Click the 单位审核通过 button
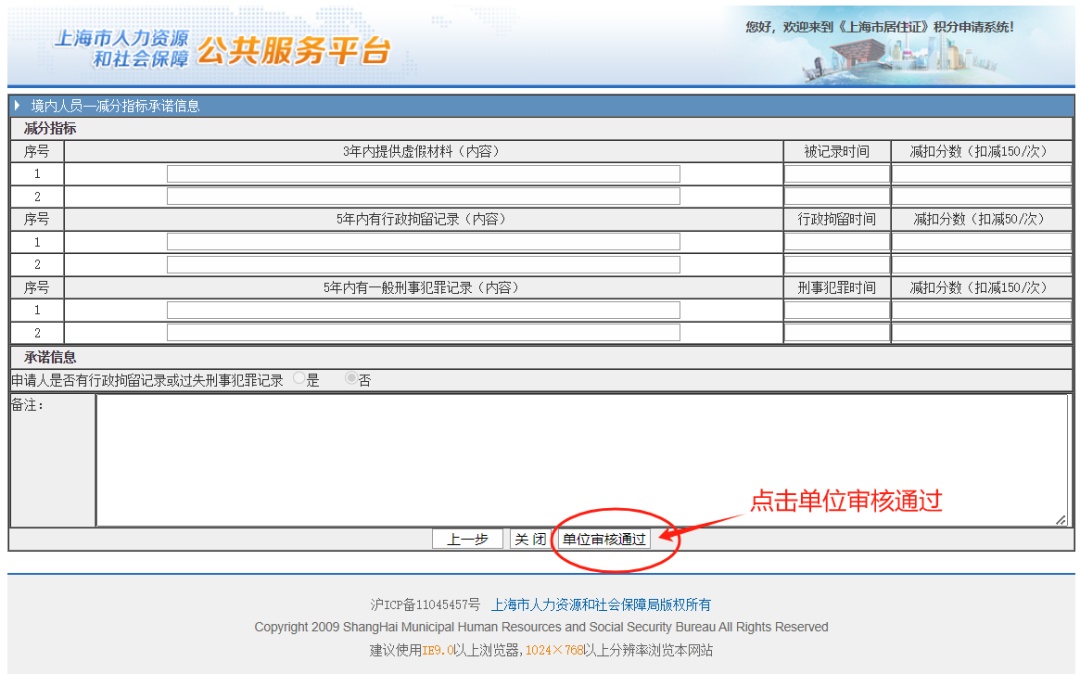 [604, 539]
